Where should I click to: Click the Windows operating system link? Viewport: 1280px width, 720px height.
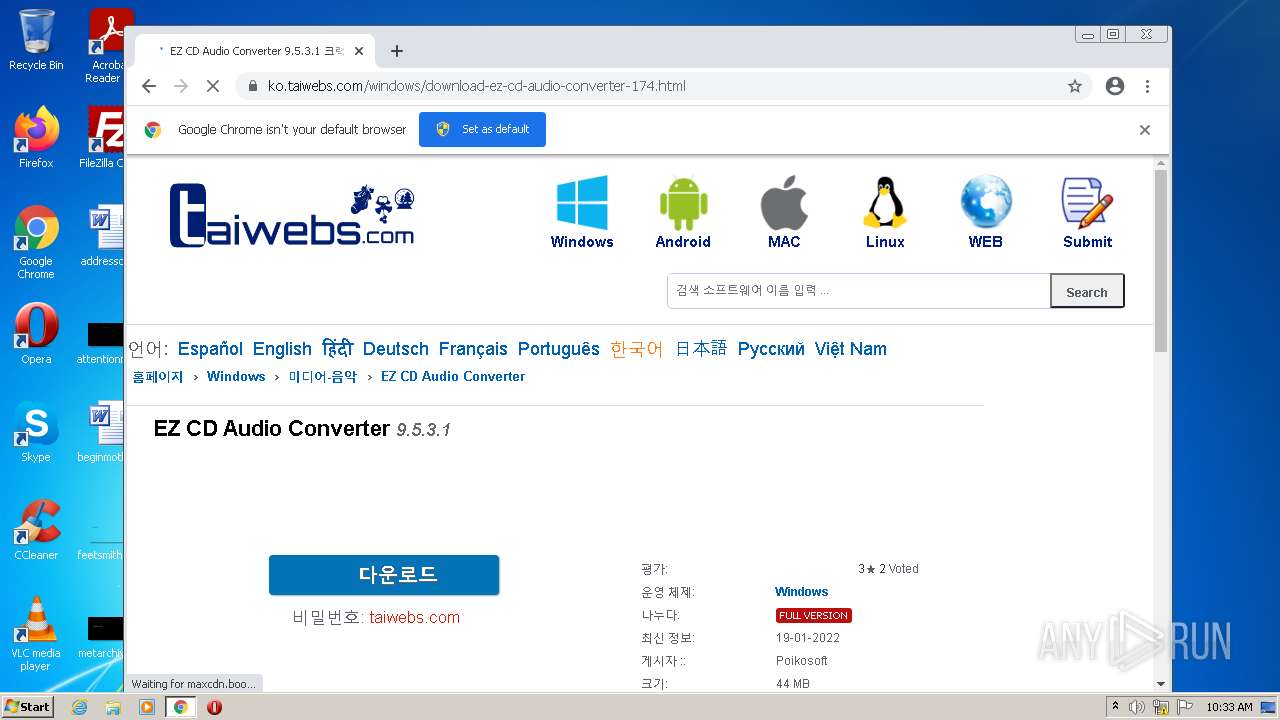coord(802,592)
